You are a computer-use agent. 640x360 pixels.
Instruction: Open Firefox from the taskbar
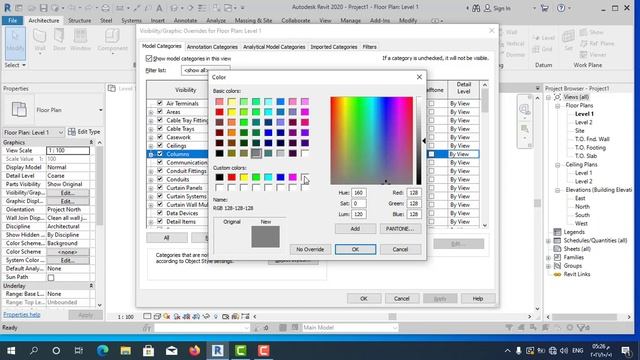[x=195, y=351]
